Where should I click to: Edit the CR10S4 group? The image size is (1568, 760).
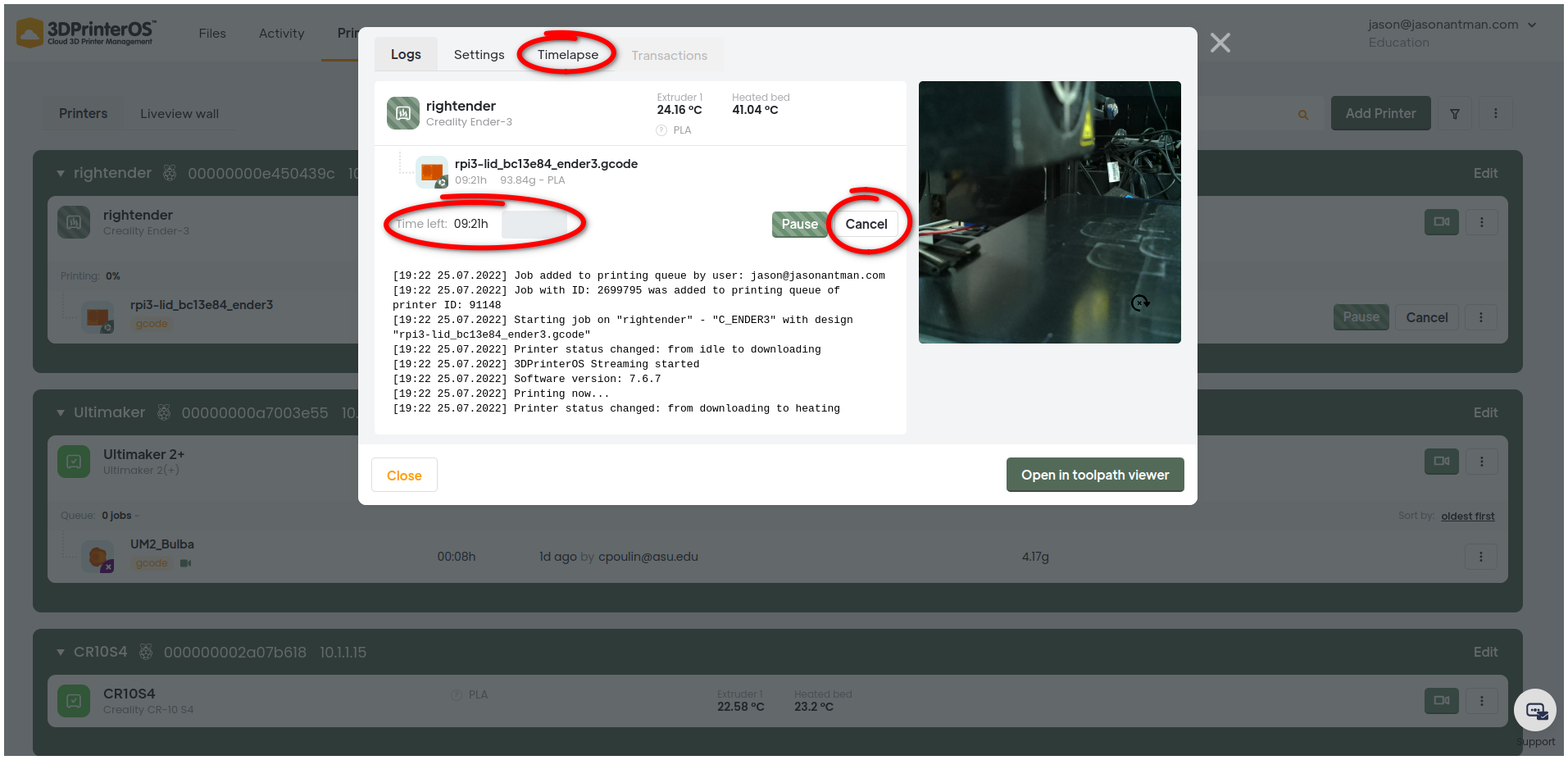click(x=1484, y=652)
